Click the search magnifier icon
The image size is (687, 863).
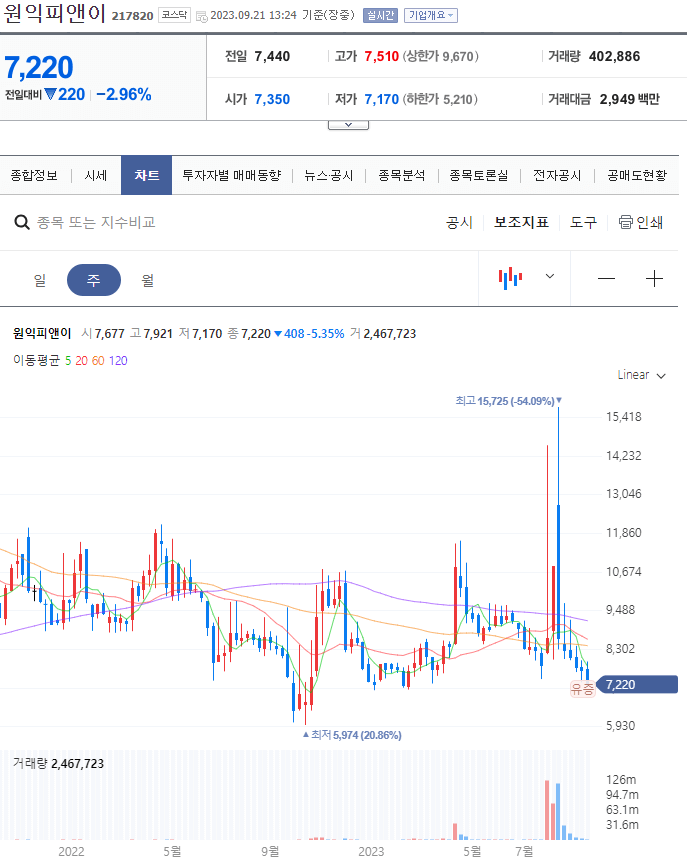click(21, 222)
